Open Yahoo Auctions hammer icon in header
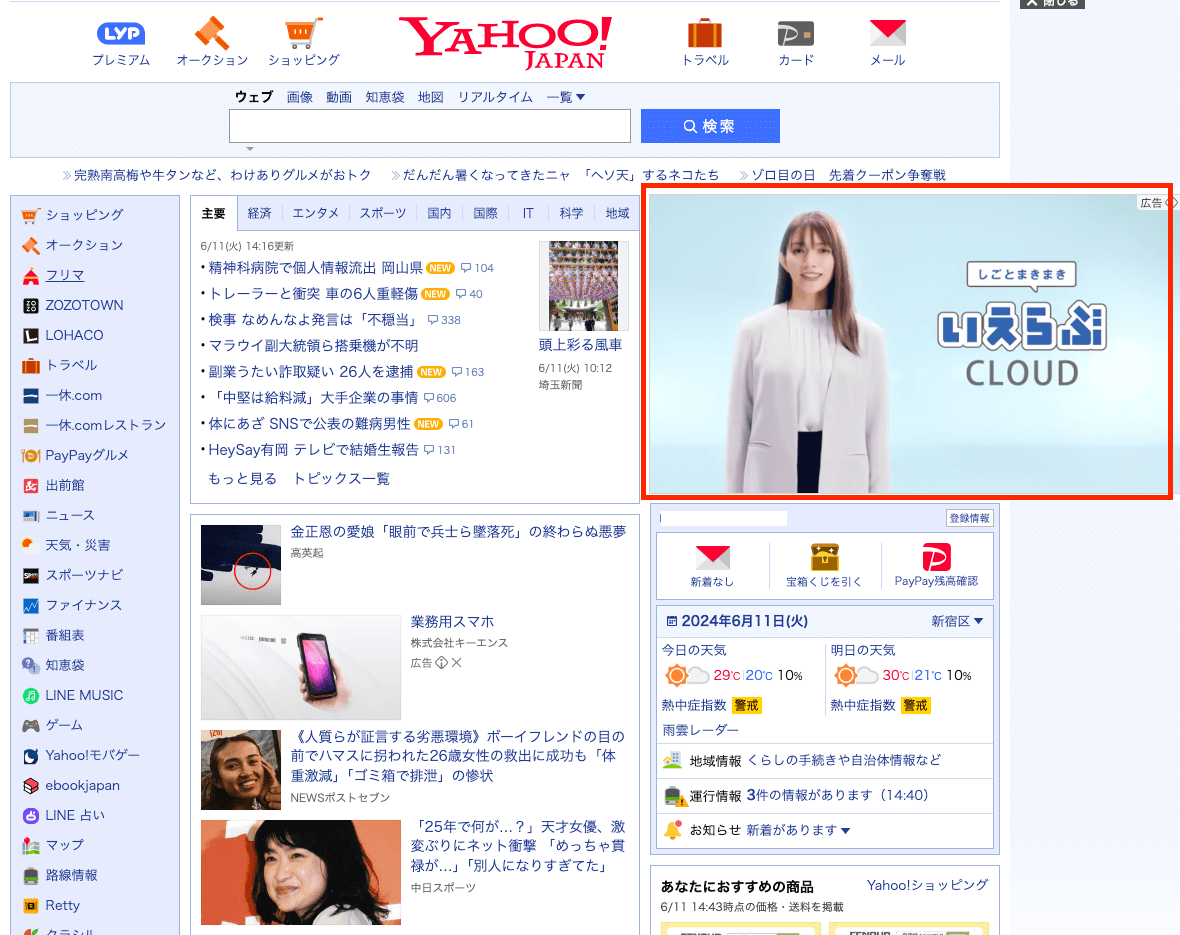 (212, 34)
